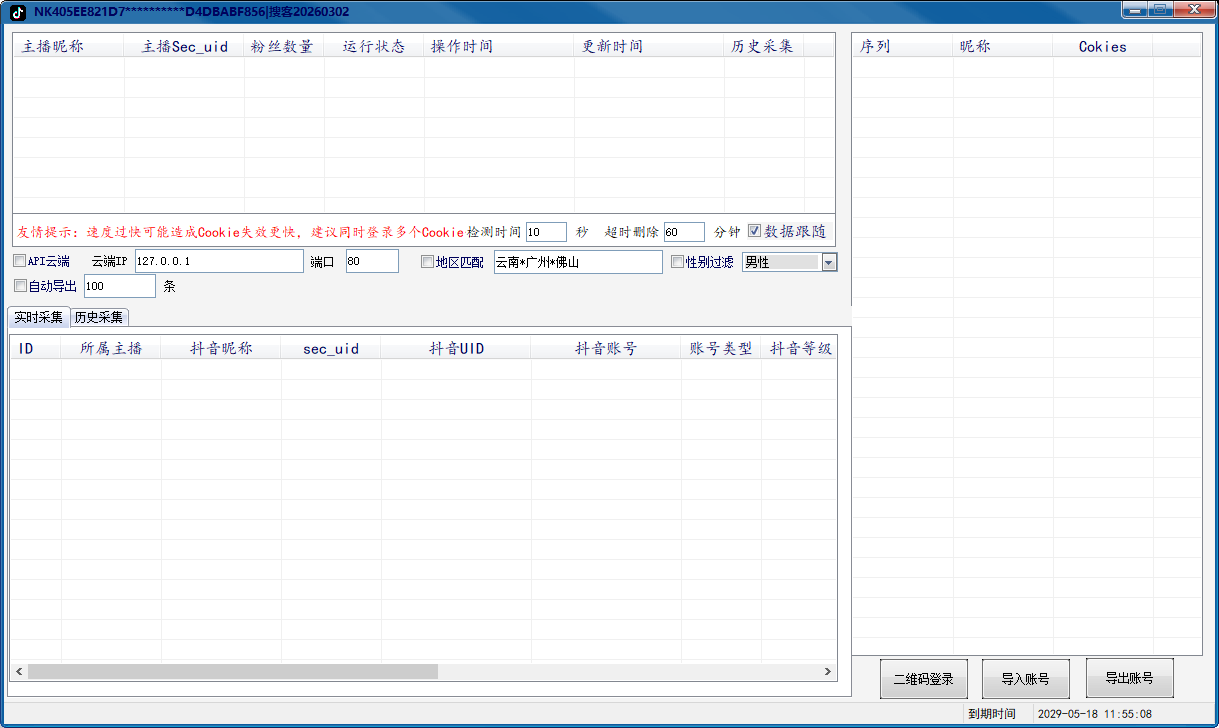Click the 抖音昵称 column header
Screen dimensions: 1219x728
[x=221, y=348]
